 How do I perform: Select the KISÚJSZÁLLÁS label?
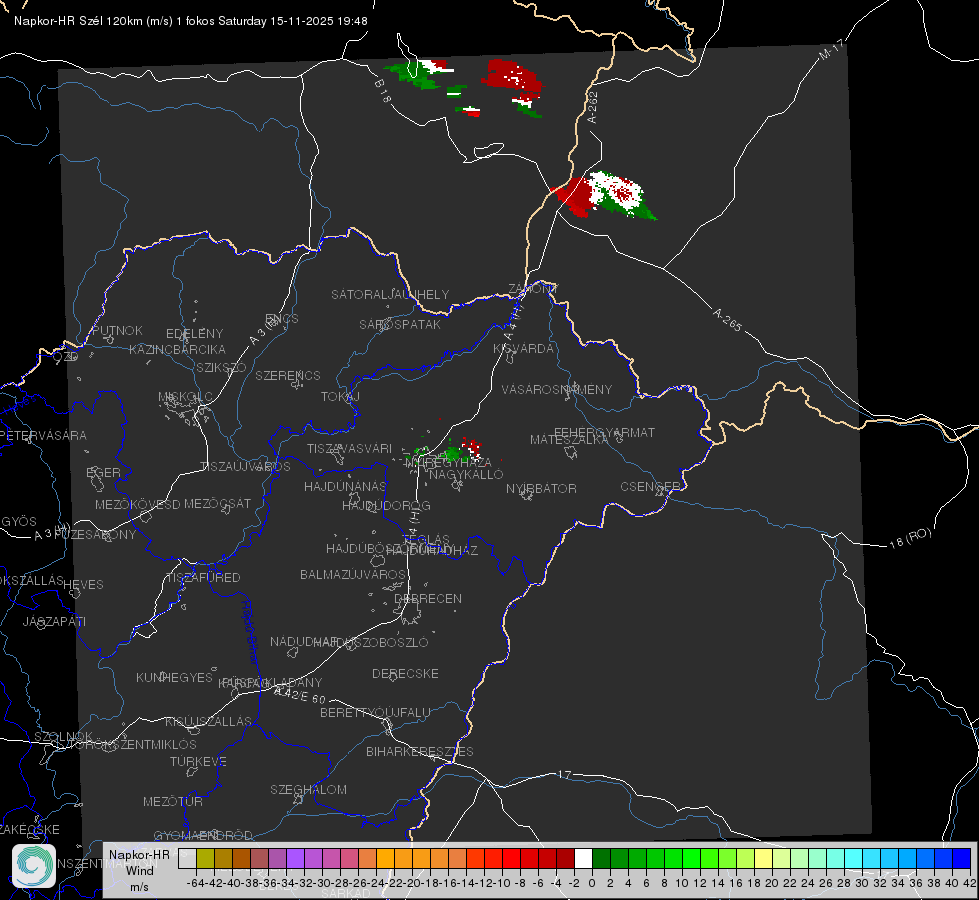pos(209,721)
